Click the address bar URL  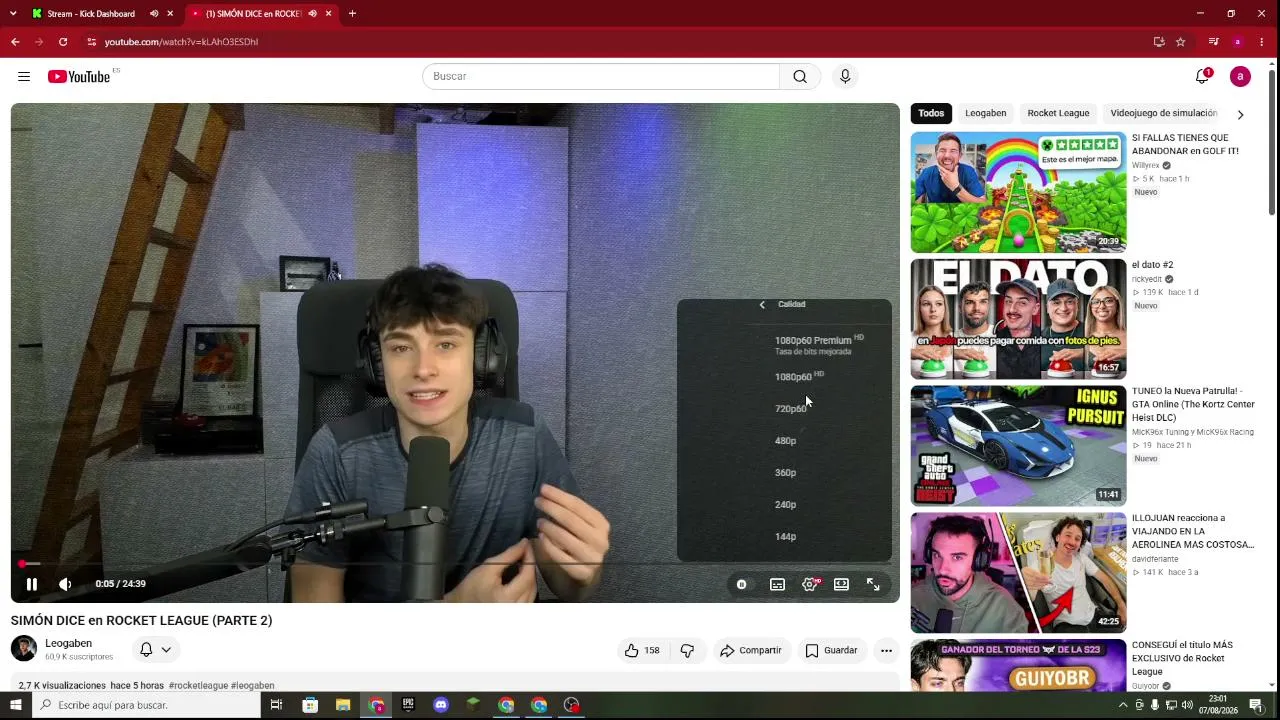pos(181,42)
